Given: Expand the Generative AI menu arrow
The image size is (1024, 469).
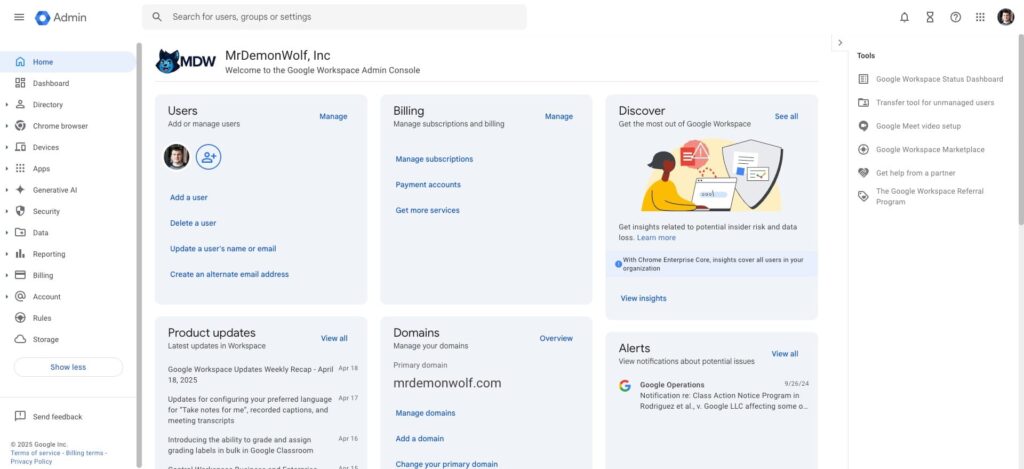Looking at the screenshot, I should click(x=7, y=190).
